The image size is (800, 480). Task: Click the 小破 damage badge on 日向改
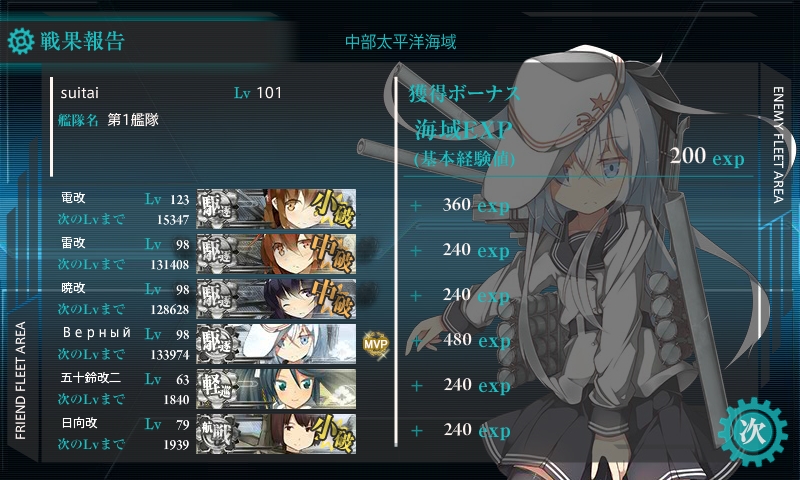(333, 434)
